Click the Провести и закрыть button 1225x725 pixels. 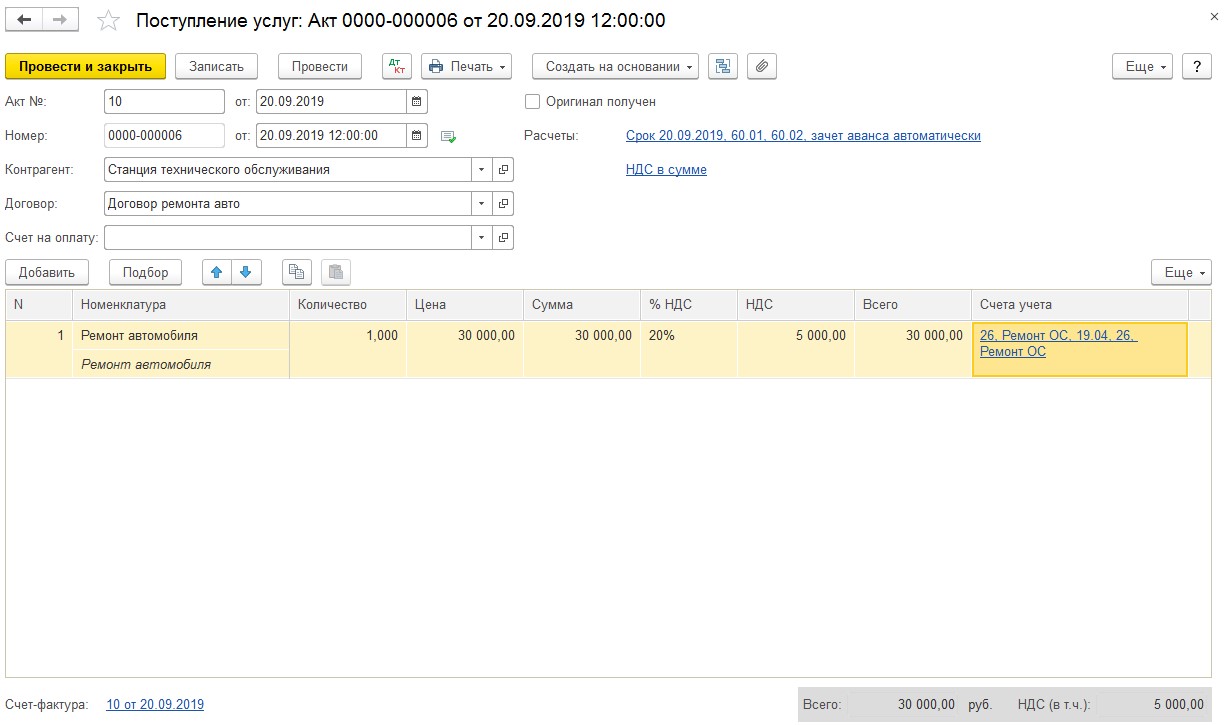pos(85,67)
